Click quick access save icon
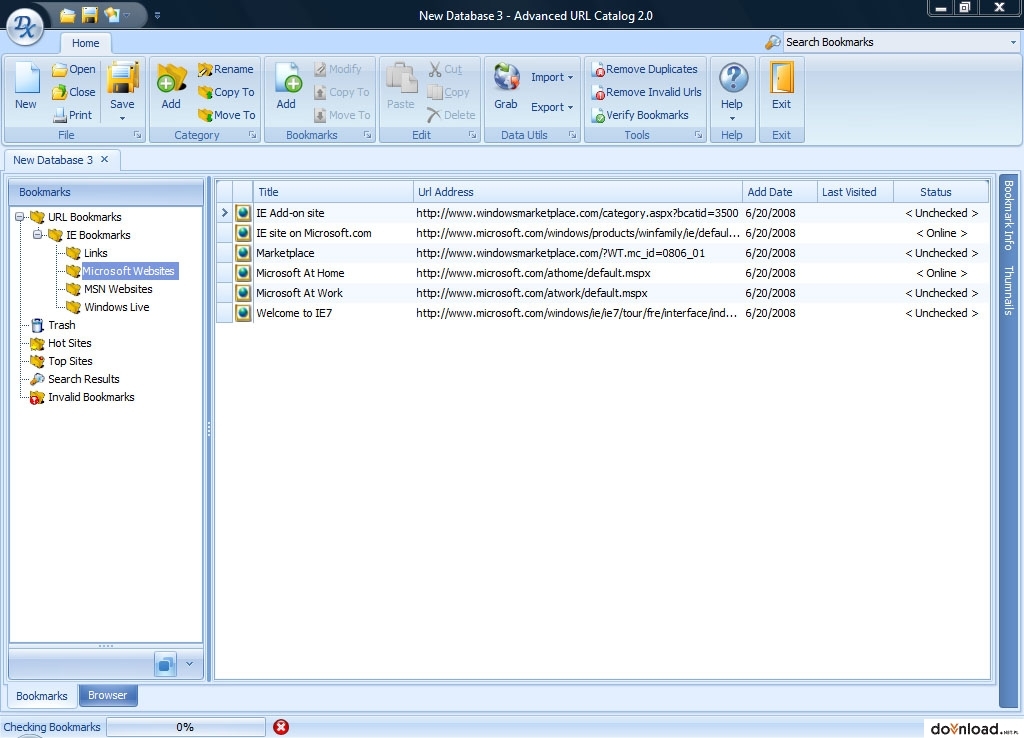 89,14
